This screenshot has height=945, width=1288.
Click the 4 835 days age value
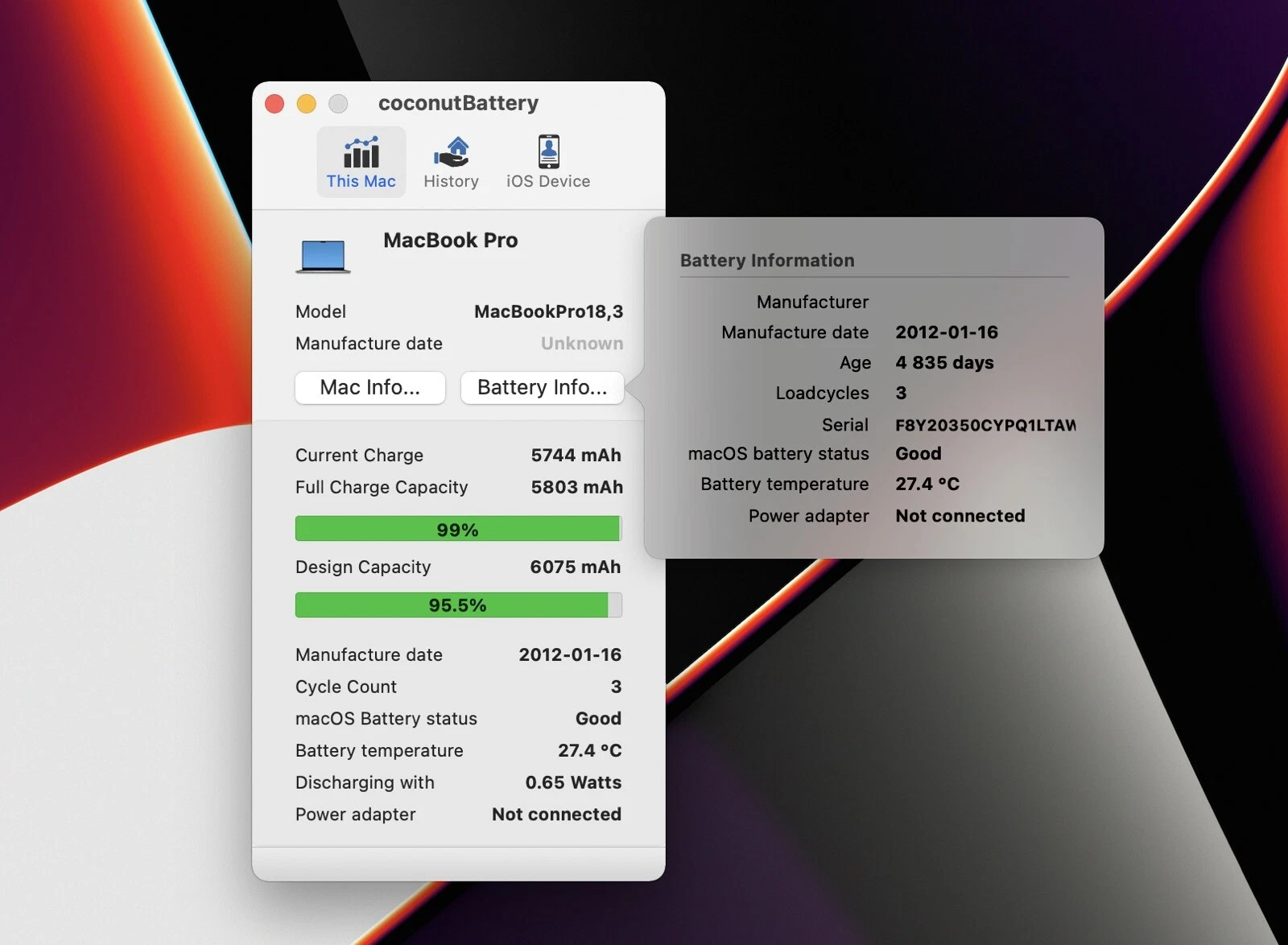click(944, 363)
